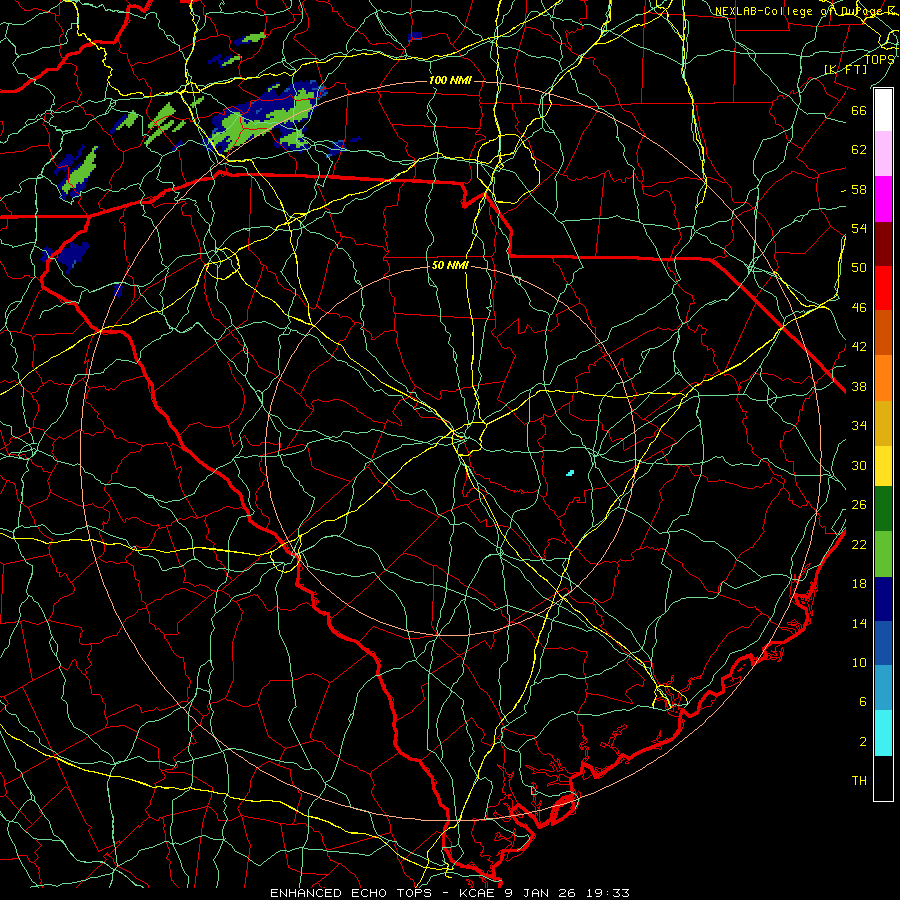This screenshot has height=900, width=900.
Task: Pick the bright orange legend band
Action: [883, 378]
